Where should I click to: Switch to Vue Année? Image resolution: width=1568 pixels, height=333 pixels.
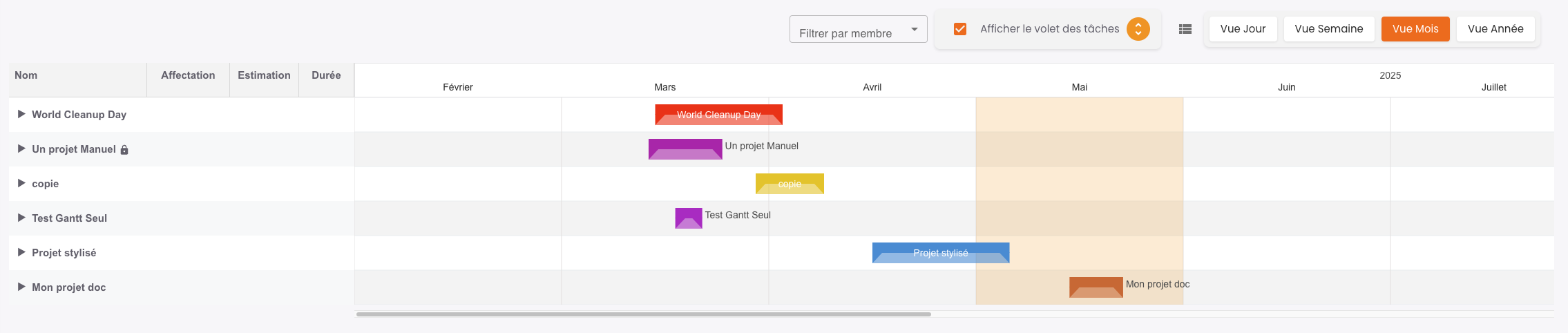point(1495,29)
